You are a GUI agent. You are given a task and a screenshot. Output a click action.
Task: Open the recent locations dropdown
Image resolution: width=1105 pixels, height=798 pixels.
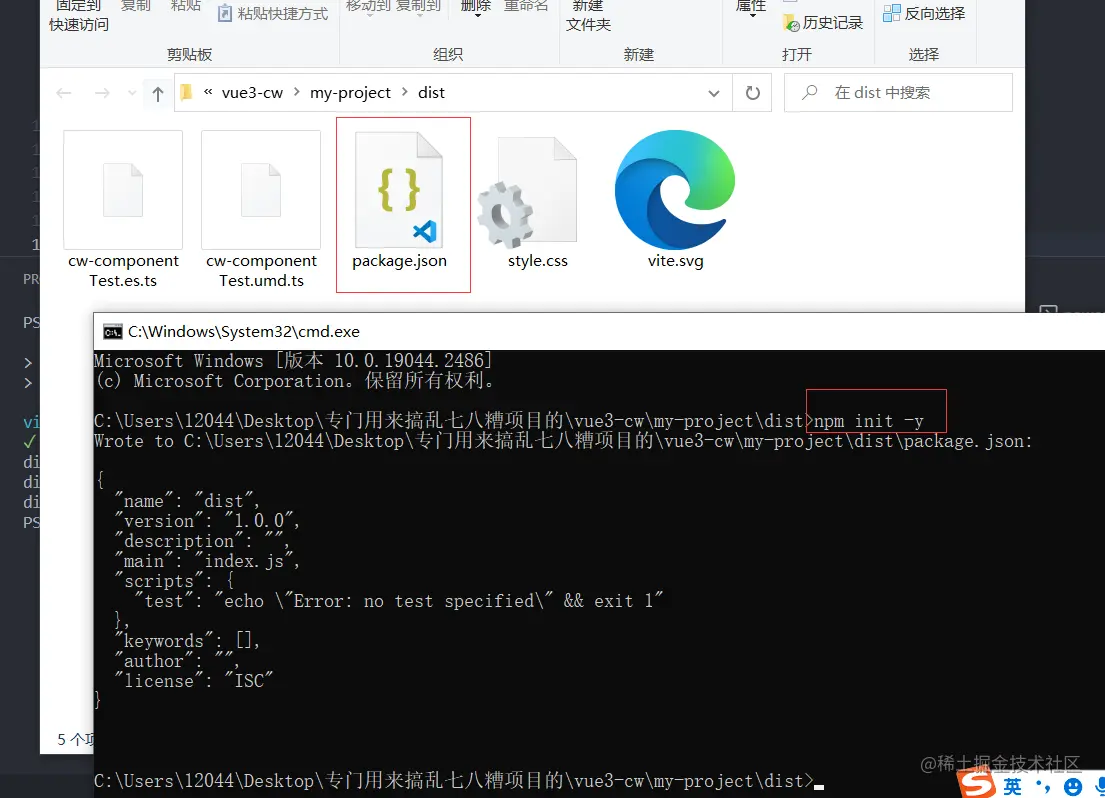132,93
